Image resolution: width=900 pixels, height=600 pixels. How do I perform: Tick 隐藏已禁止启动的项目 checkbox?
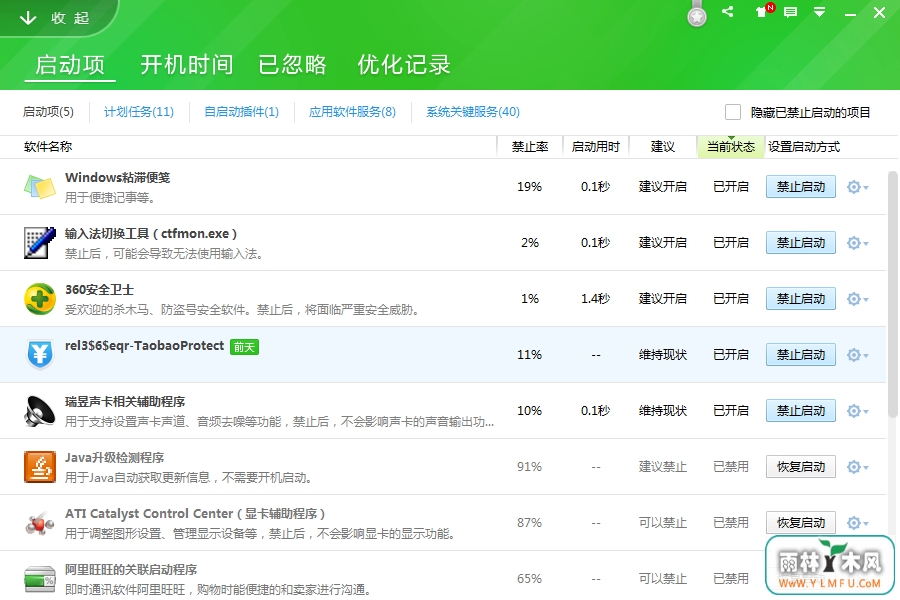point(732,112)
